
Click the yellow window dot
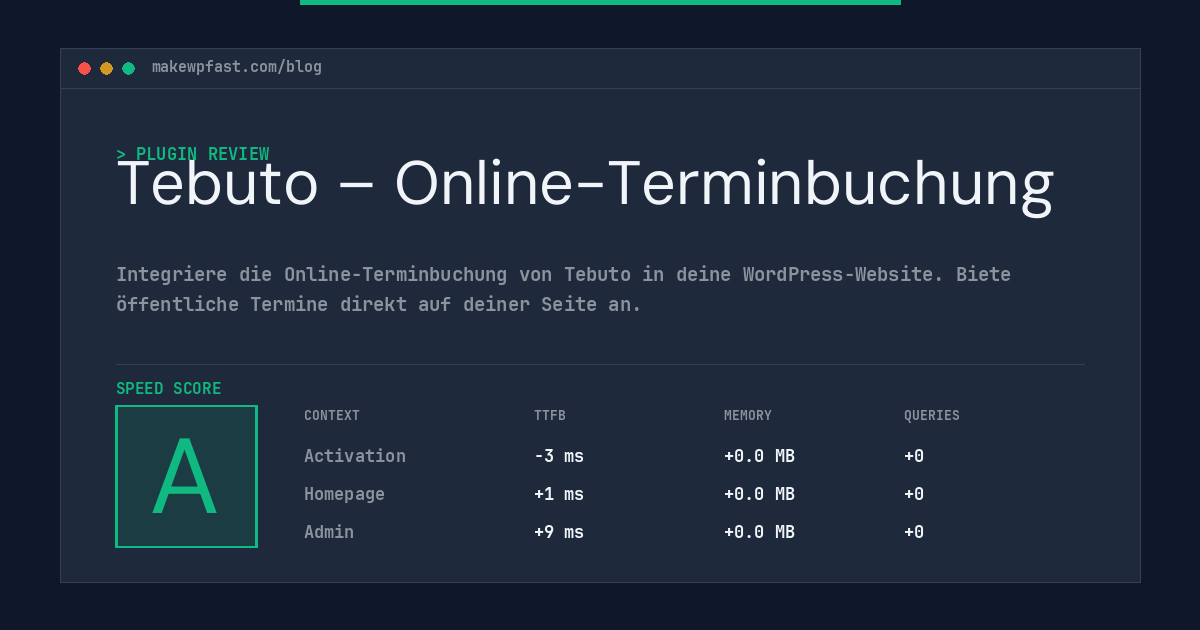107,68
